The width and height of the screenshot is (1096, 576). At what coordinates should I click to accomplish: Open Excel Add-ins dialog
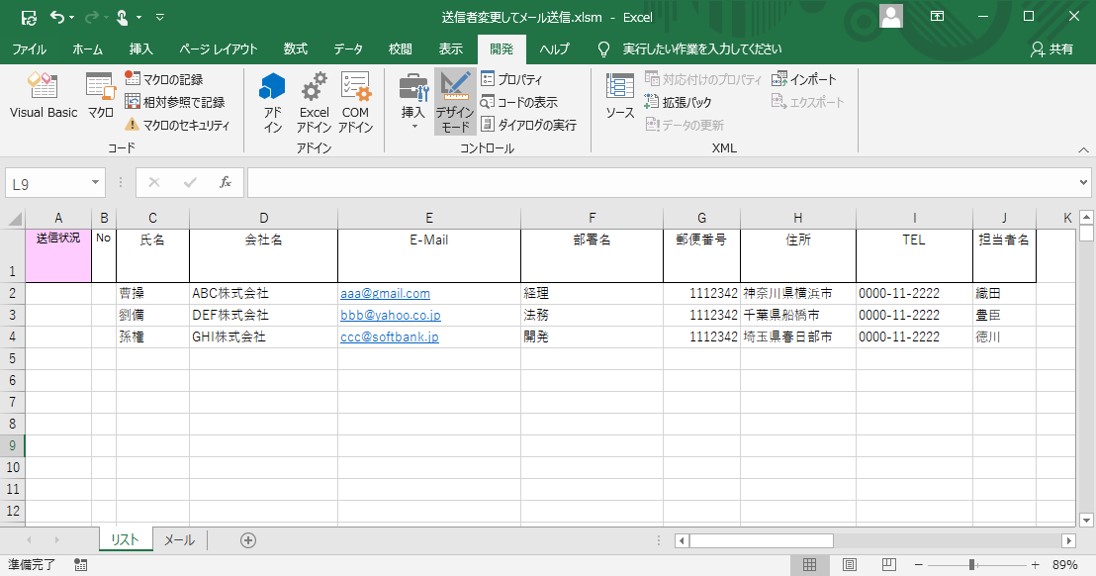tap(314, 102)
